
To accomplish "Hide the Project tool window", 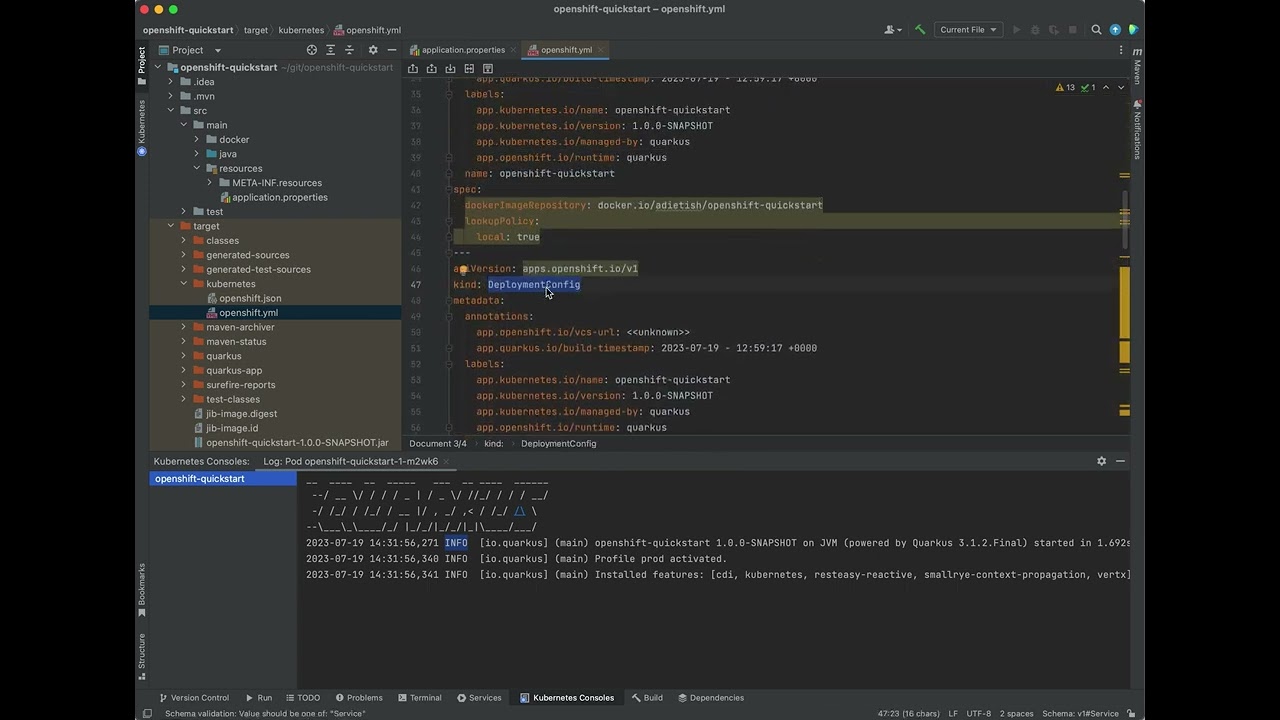I will [390, 50].
